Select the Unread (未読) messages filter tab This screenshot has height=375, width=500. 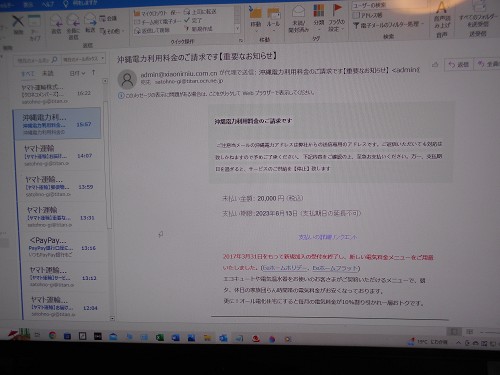[x=48, y=73]
